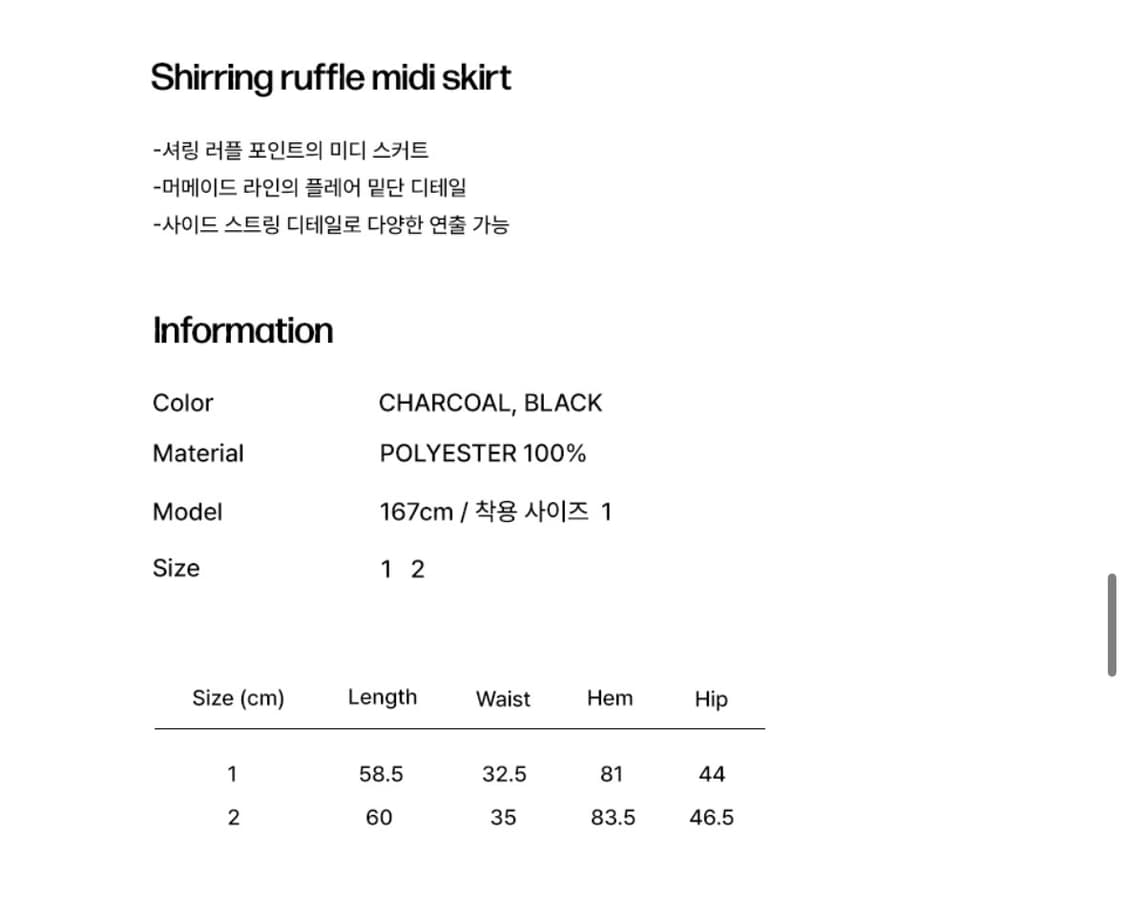Screen dimensions: 1125x900
Task: Click the "Size (cm)" table header
Action: [238, 698]
